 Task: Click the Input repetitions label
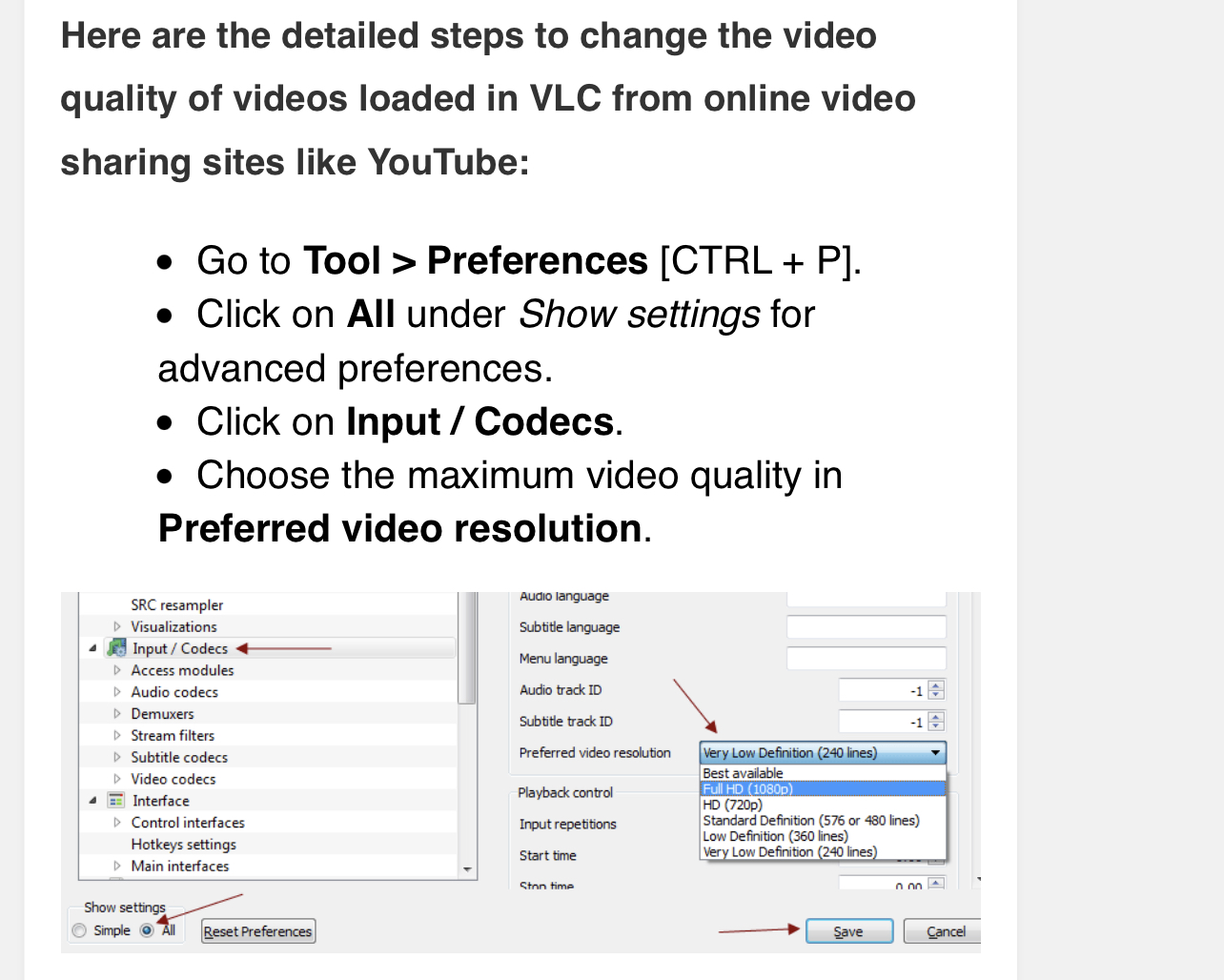pyautogui.click(x=568, y=824)
